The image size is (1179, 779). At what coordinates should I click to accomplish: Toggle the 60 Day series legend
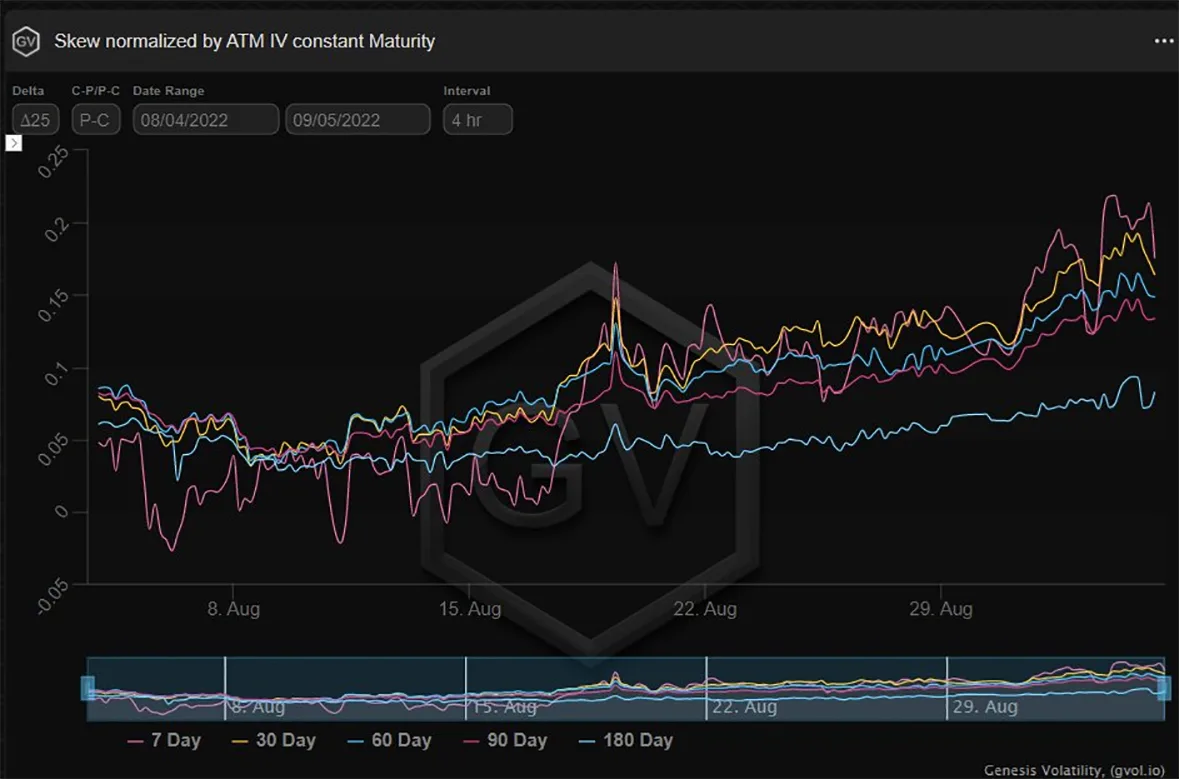(389, 741)
